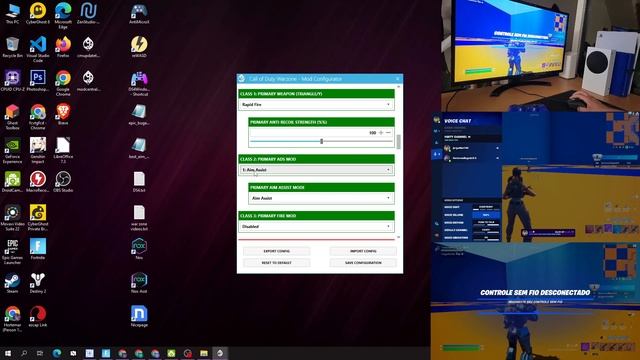Open Recycle Bin on desktop

[12, 47]
